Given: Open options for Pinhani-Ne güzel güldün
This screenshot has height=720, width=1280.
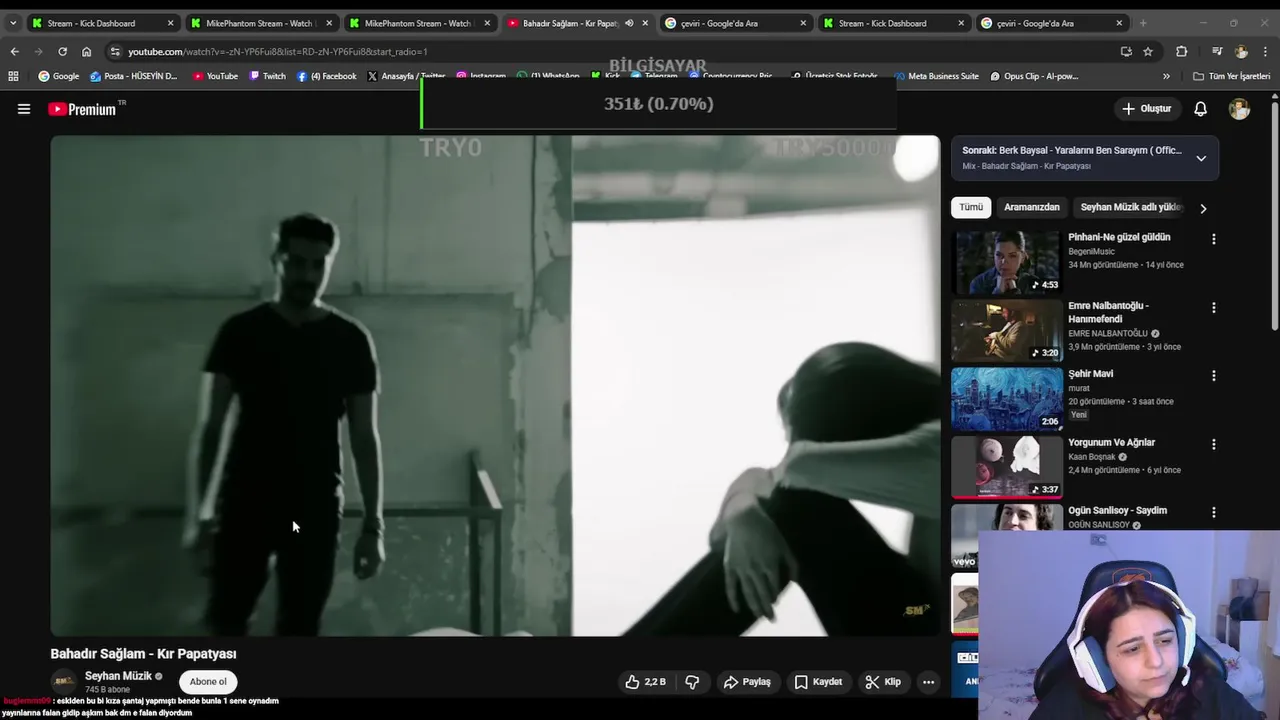Looking at the screenshot, I should (1213, 239).
